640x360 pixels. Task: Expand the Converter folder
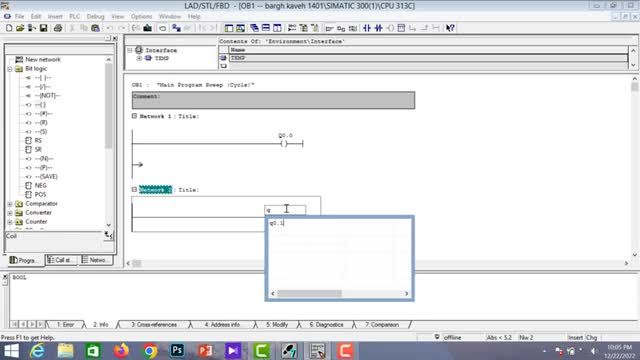tap(10, 213)
